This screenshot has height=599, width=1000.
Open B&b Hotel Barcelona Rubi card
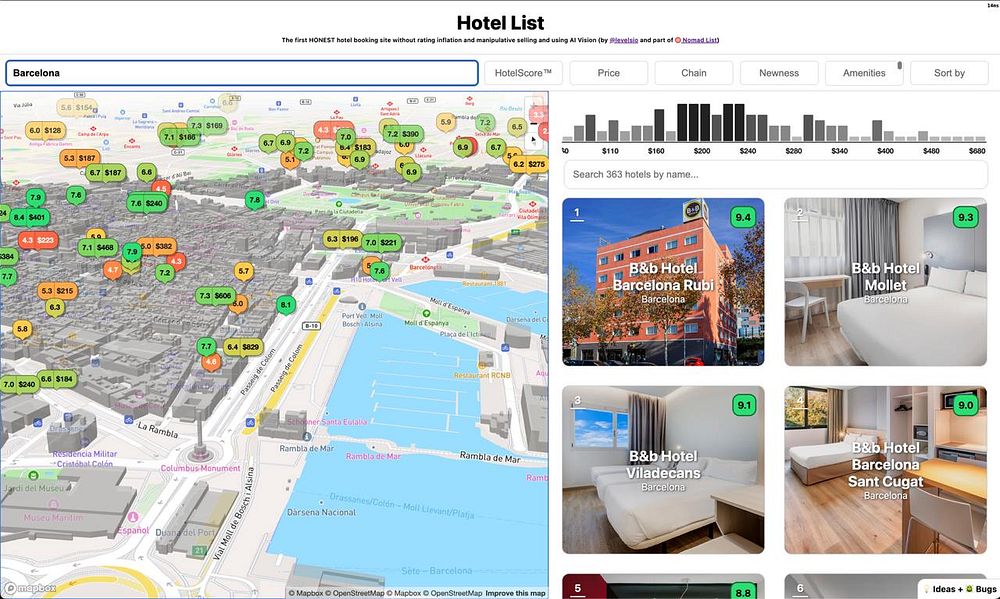pyautogui.click(x=663, y=282)
